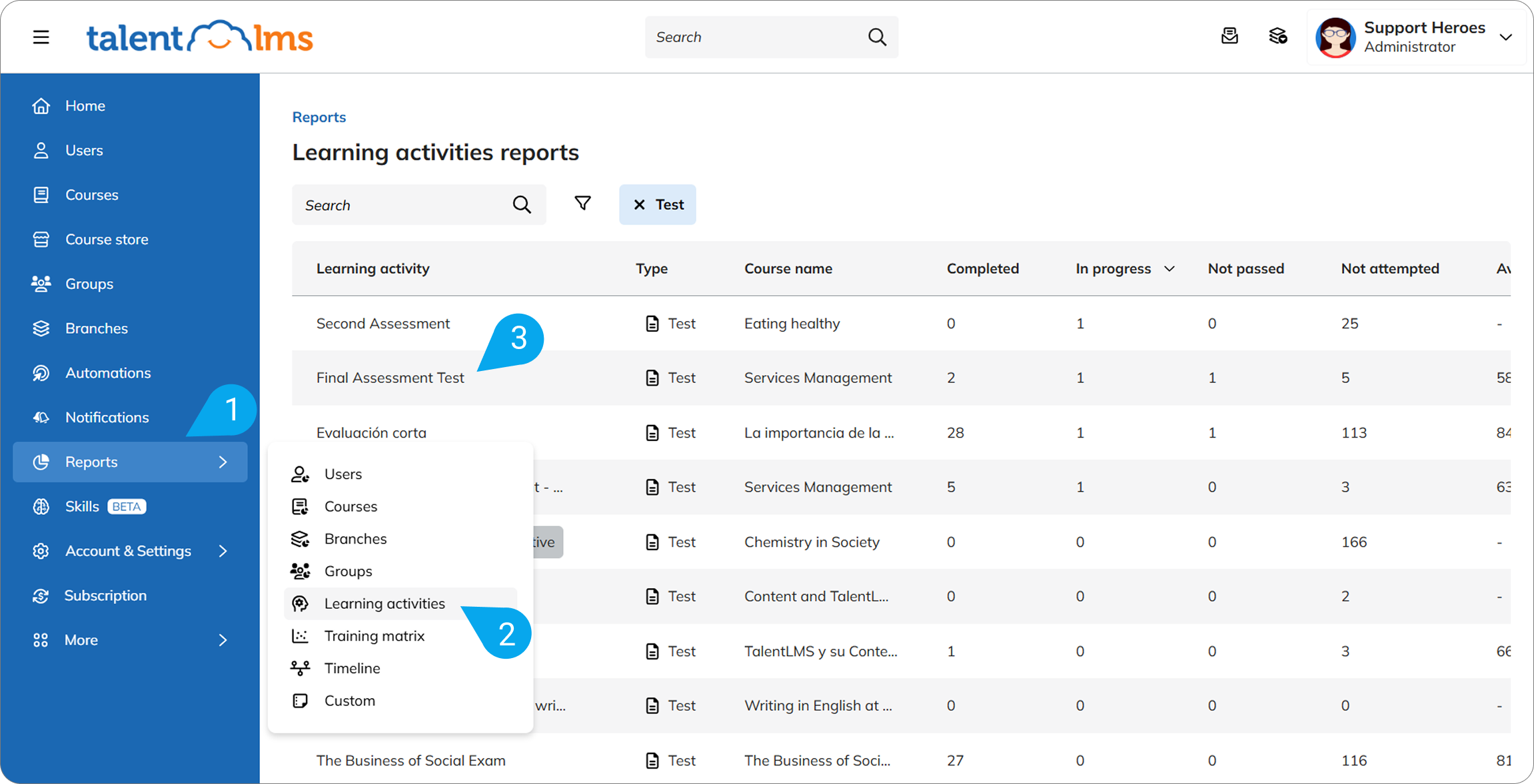Sort by the Course name column header
Viewport: 1534px width, 784px height.
tap(788, 268)
